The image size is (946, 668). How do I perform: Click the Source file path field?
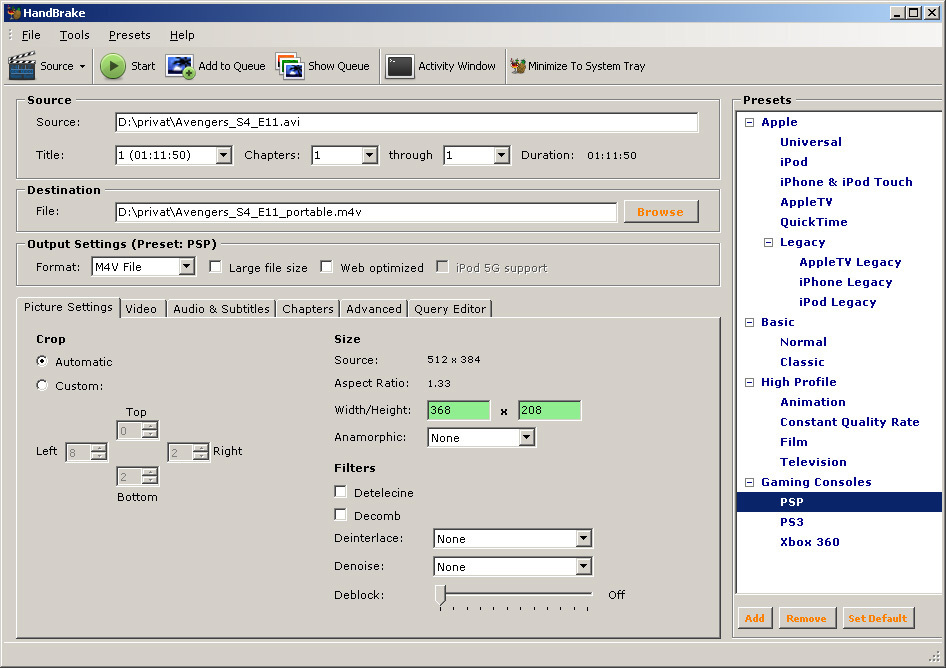pyautogui.click(x=407, y=122)
